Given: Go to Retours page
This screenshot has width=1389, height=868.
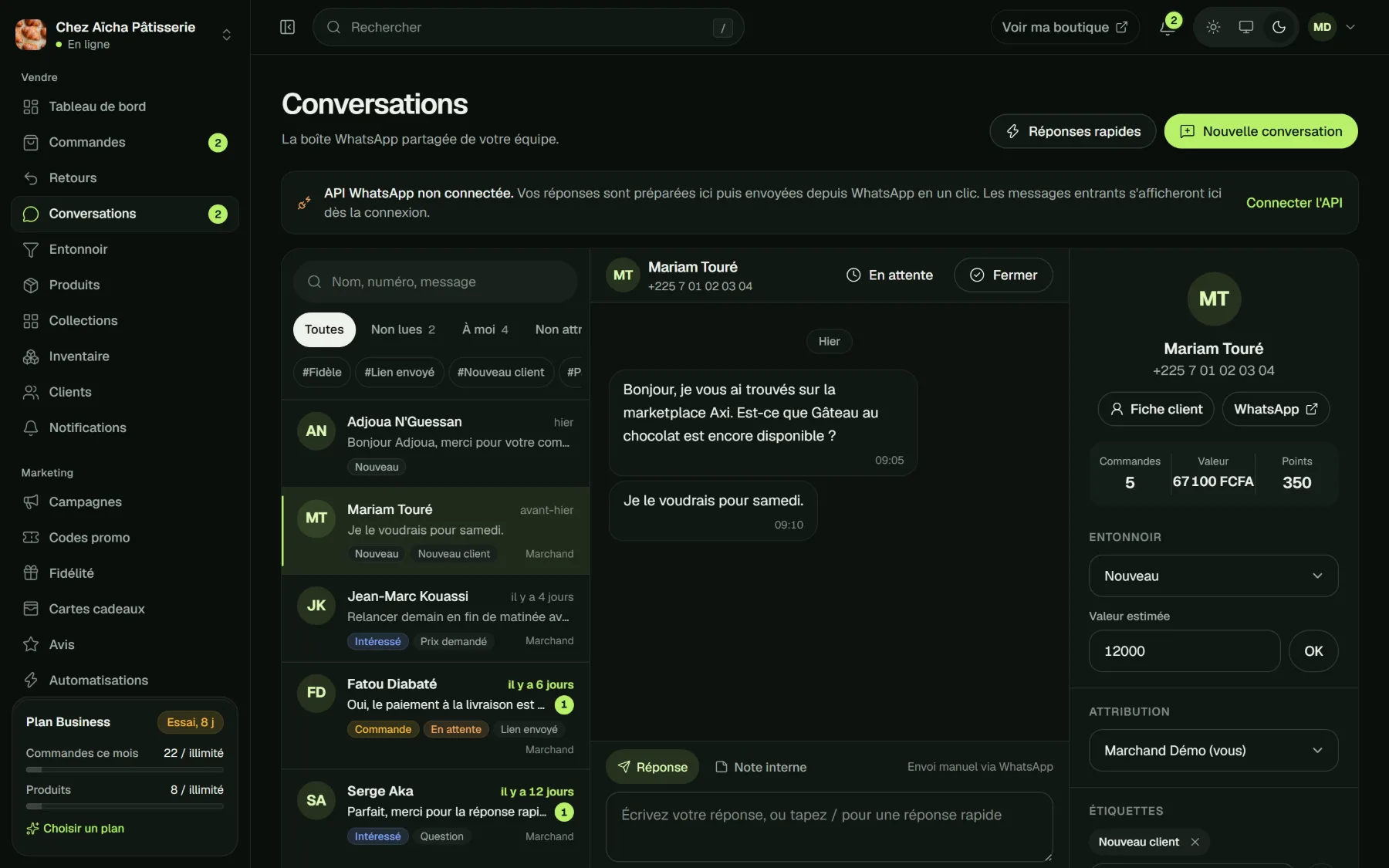Looking at the screenshot, I should (125, 178).
